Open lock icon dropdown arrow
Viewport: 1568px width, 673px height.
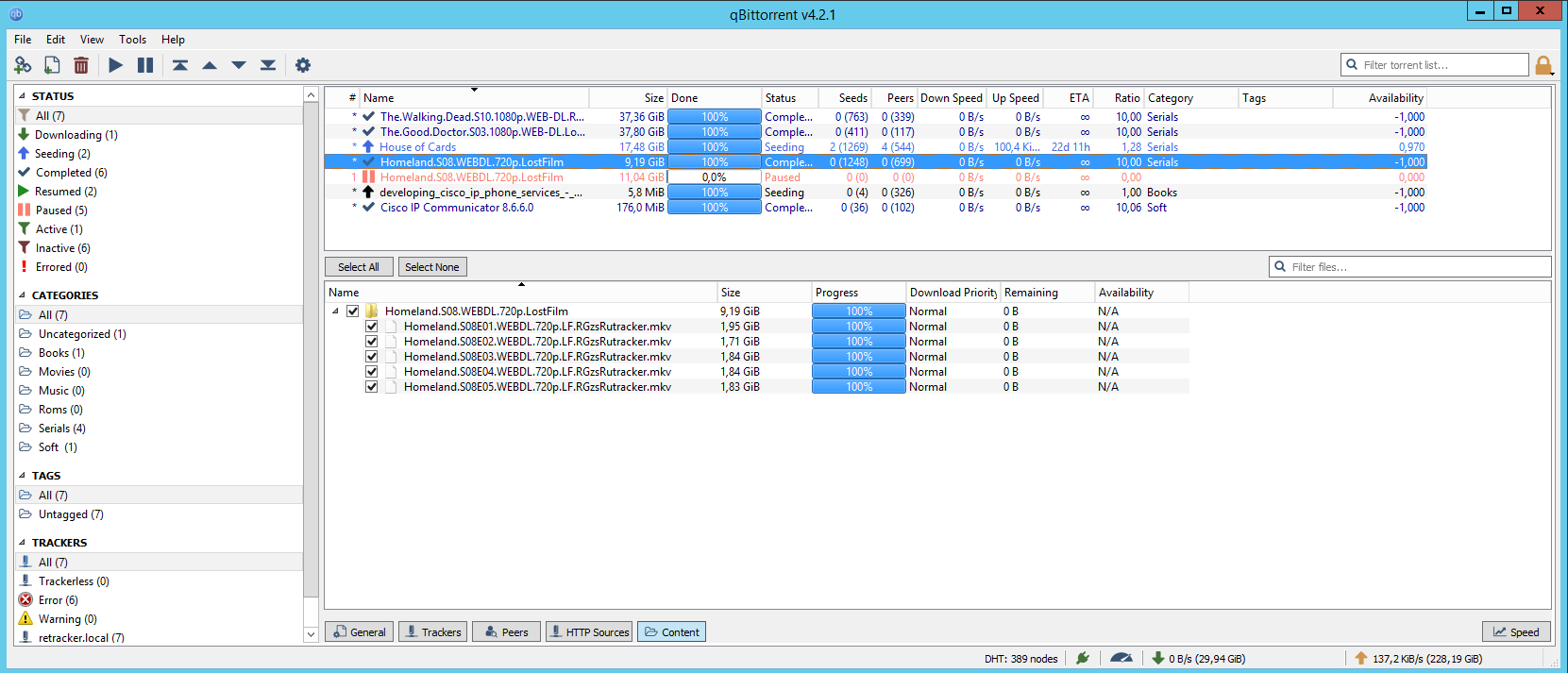click(1553, 74)
